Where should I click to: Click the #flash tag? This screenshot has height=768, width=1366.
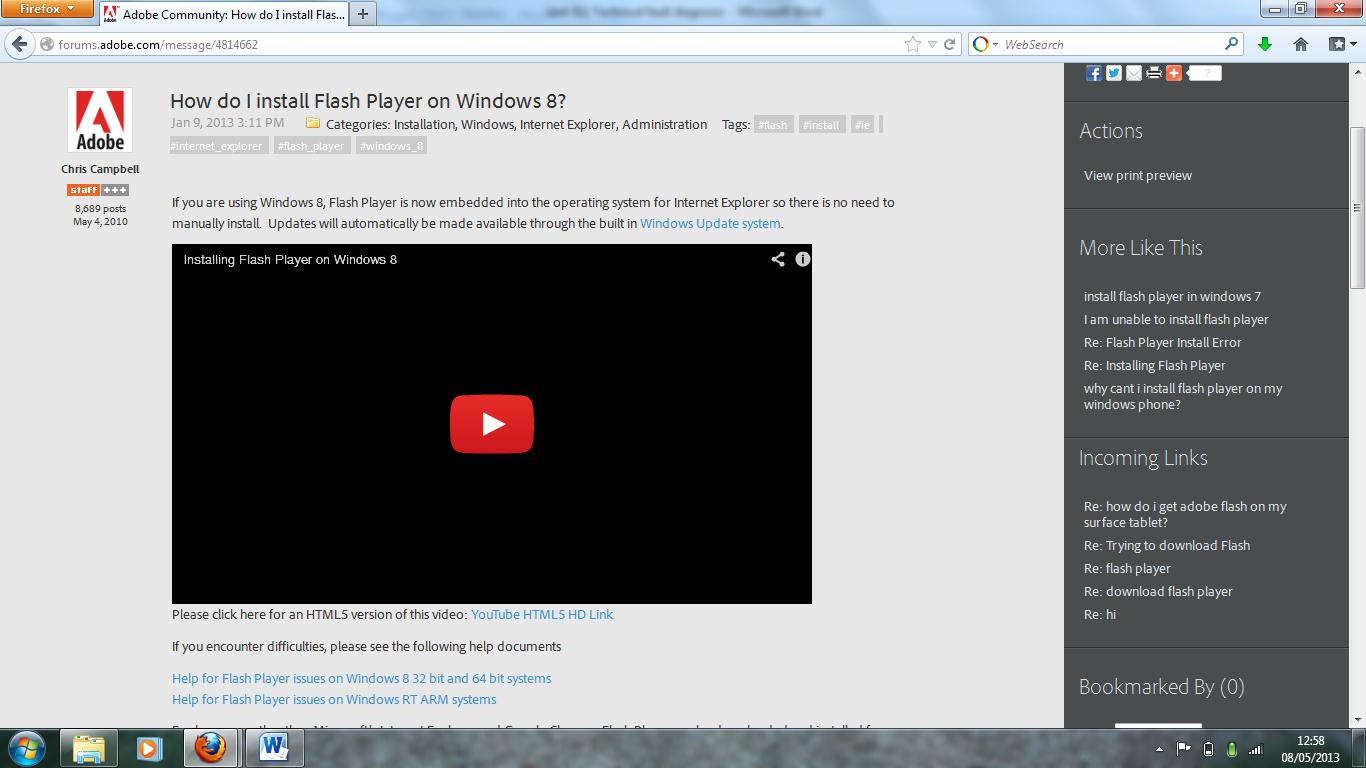click(773, 125)
